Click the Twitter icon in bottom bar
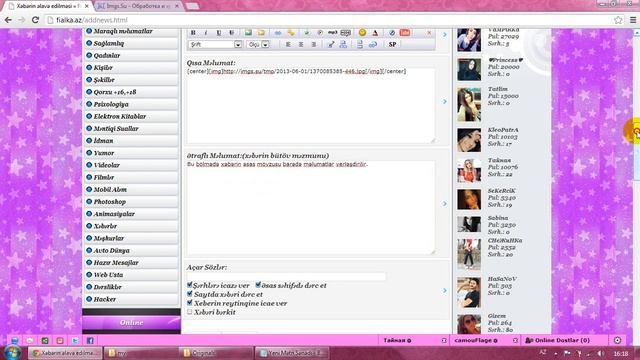640x360 pixels. point(75,340)
